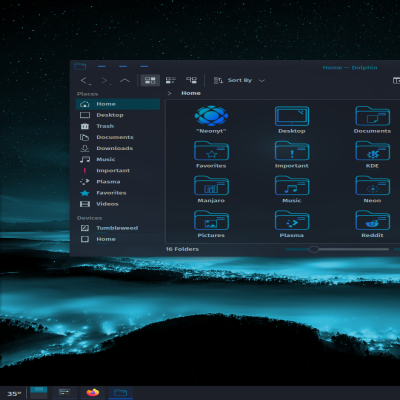The width and height of the screenshot is (400, 400).
Task: Open Plasma in the Places sidebar
Action: (x=118, y=182)
